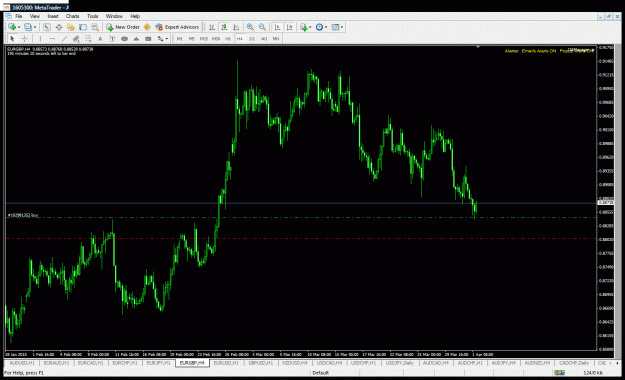Select the Cursor arrow tool
The width and height of the screenshot is (625, 380).
point(12,39)
